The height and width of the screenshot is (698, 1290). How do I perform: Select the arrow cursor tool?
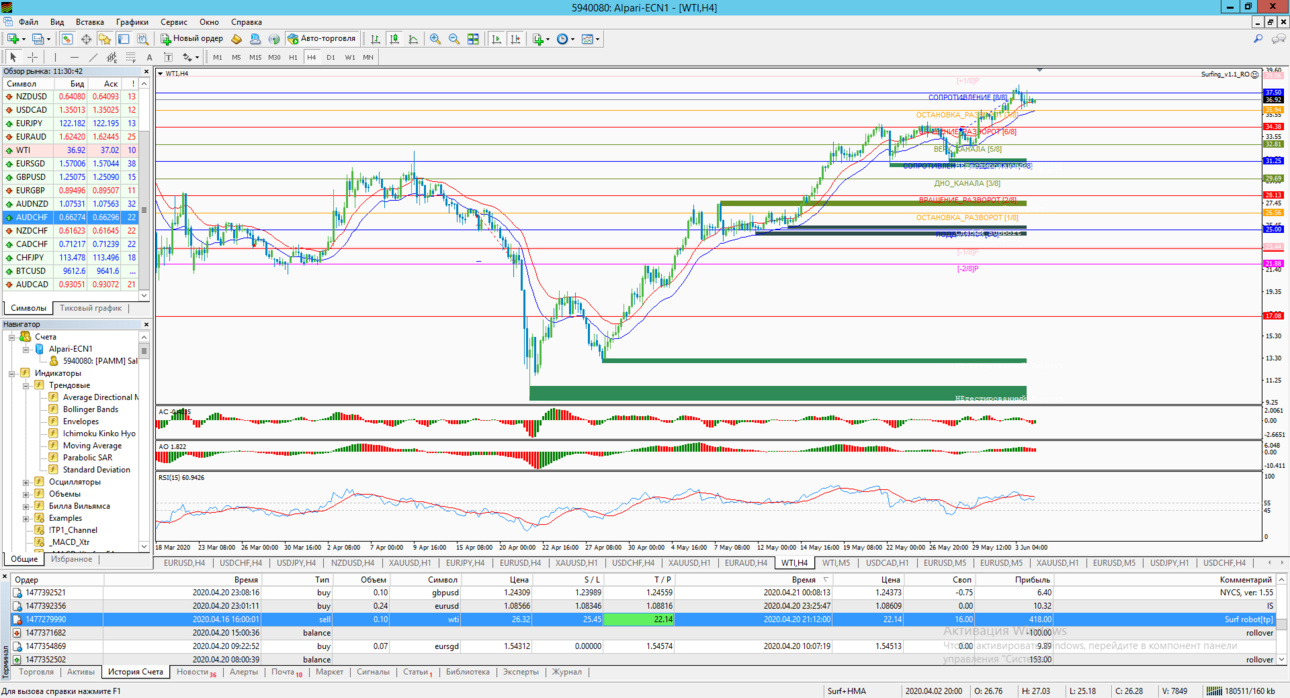pos(13,57)
